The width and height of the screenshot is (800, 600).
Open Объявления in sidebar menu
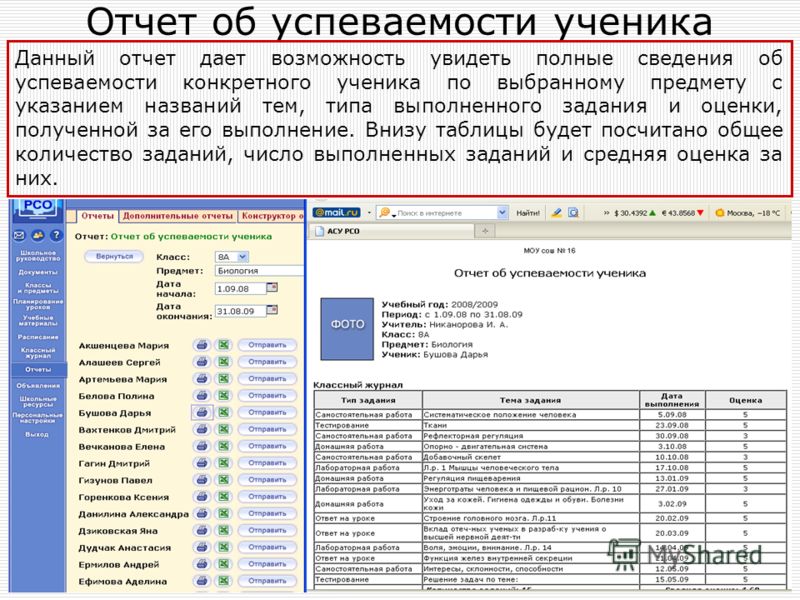click(38, 386)
